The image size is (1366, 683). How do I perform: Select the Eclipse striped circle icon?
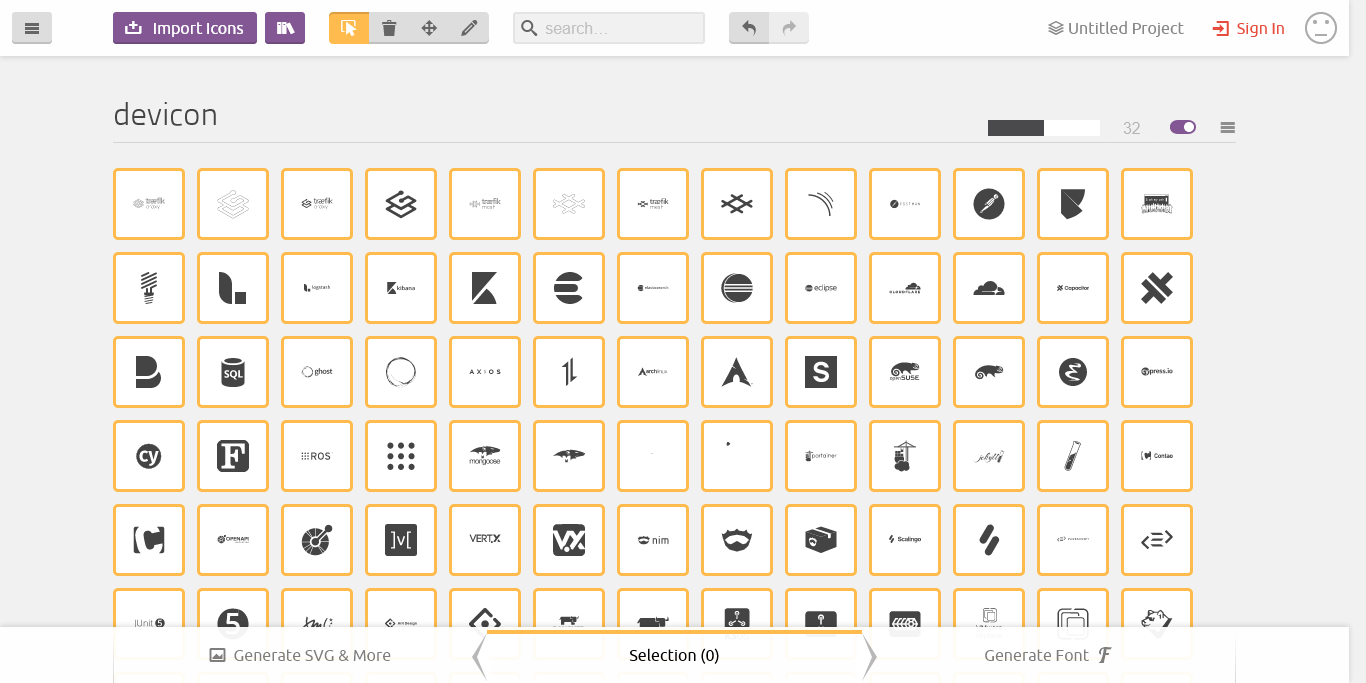pos(737,288)
